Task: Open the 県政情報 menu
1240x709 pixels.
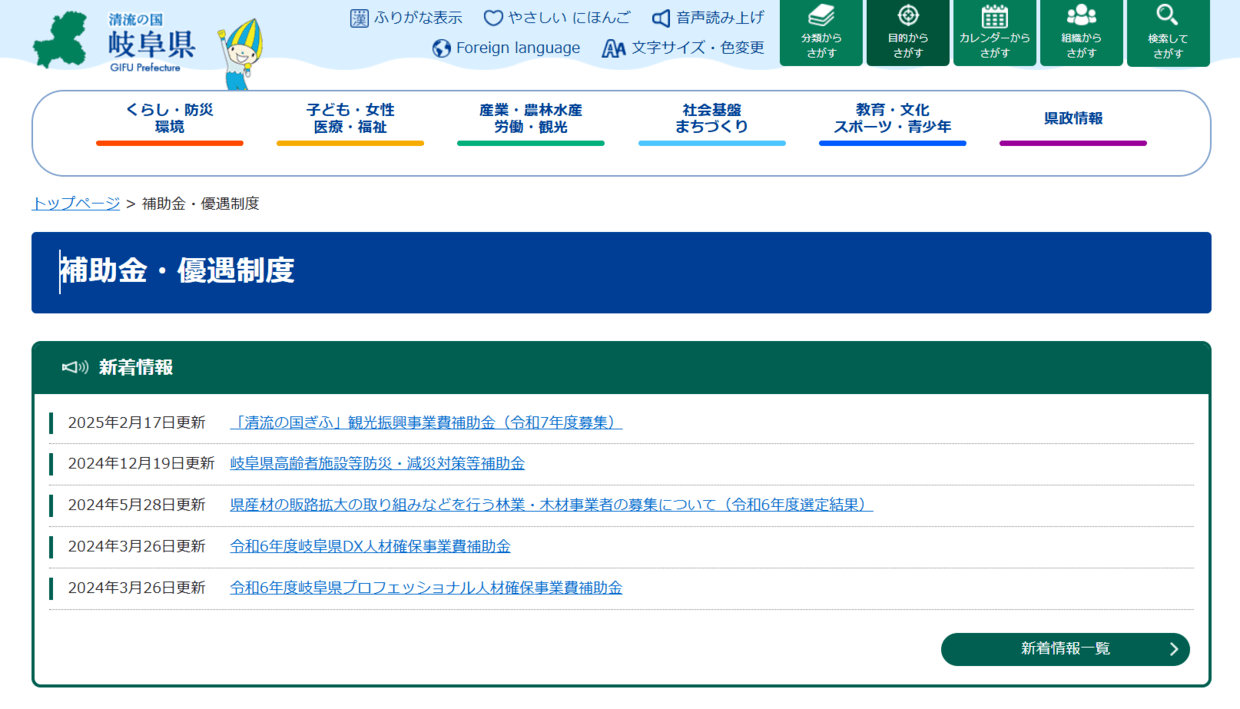Action: [1073, 123]
